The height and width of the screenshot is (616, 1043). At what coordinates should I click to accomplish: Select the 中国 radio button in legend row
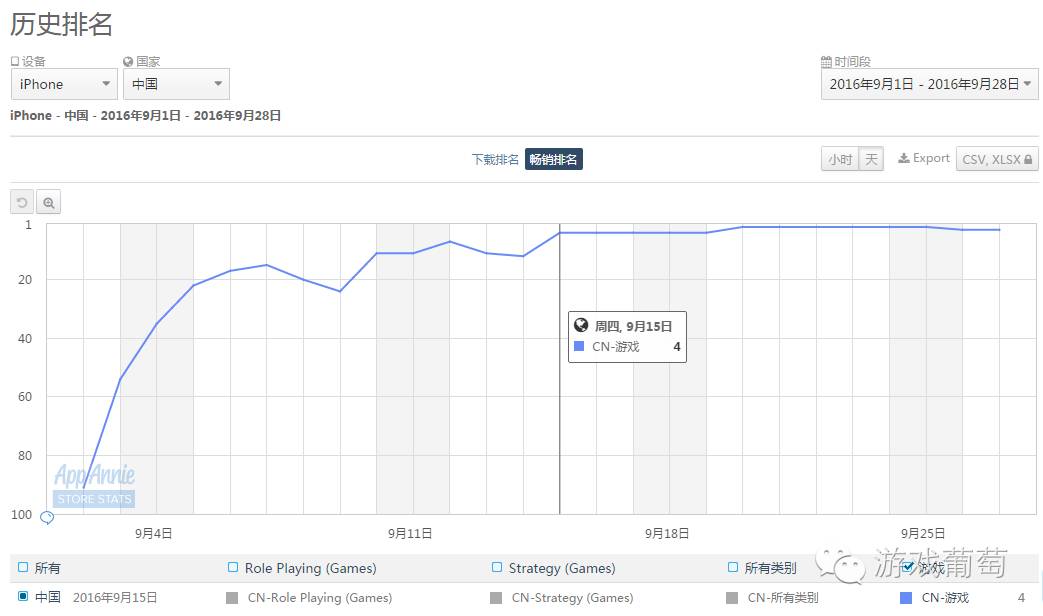point(23,597)
